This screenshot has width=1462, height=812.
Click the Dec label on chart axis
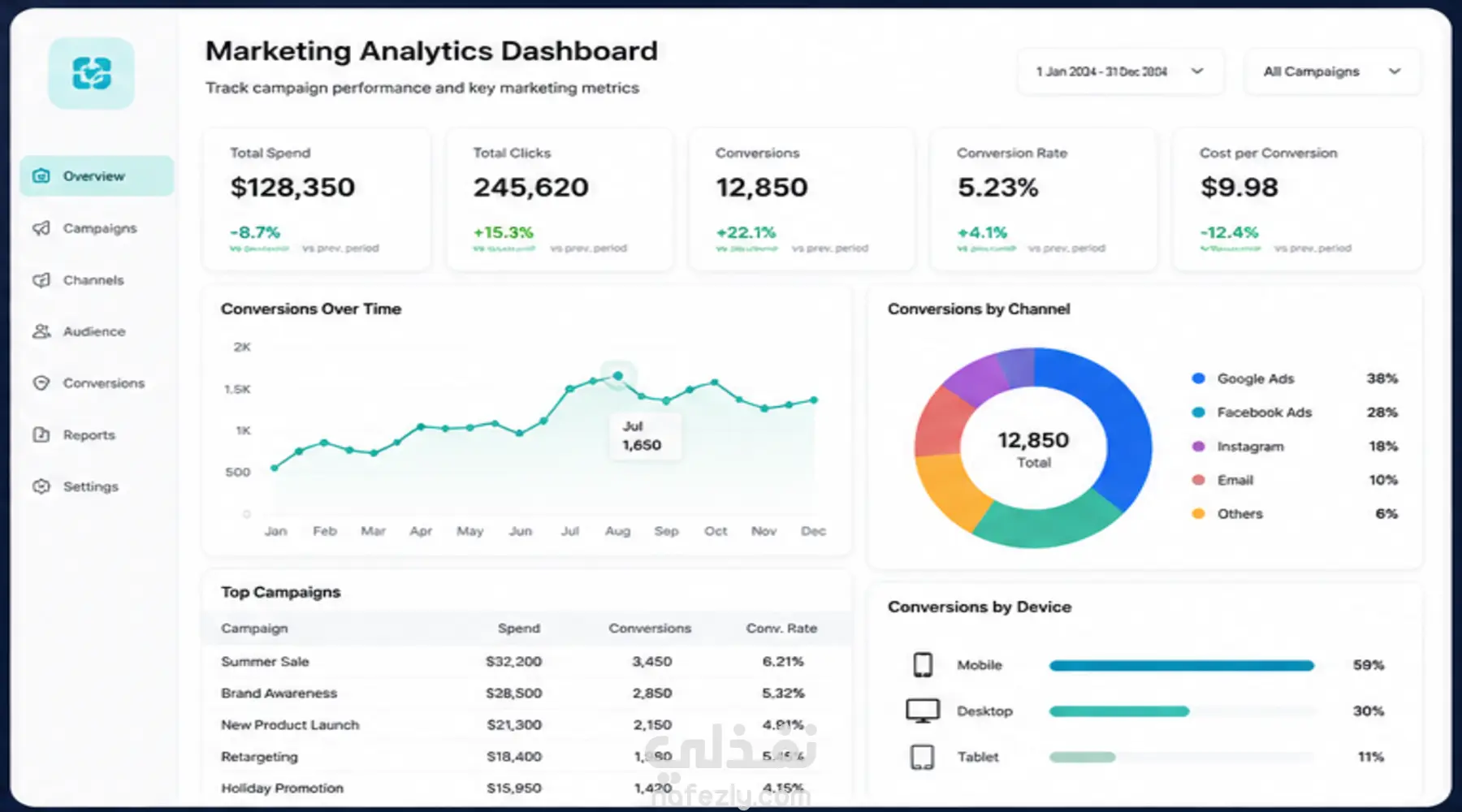813,531
